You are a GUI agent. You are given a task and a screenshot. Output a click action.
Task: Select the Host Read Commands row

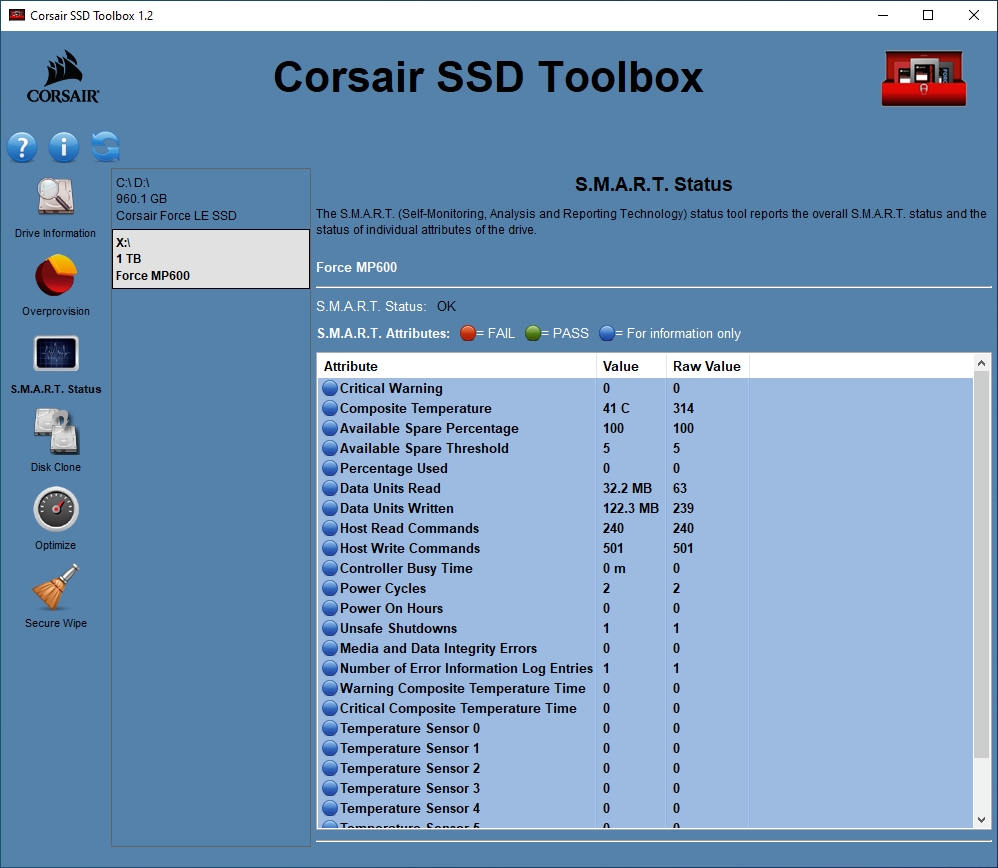coord(645,528)
